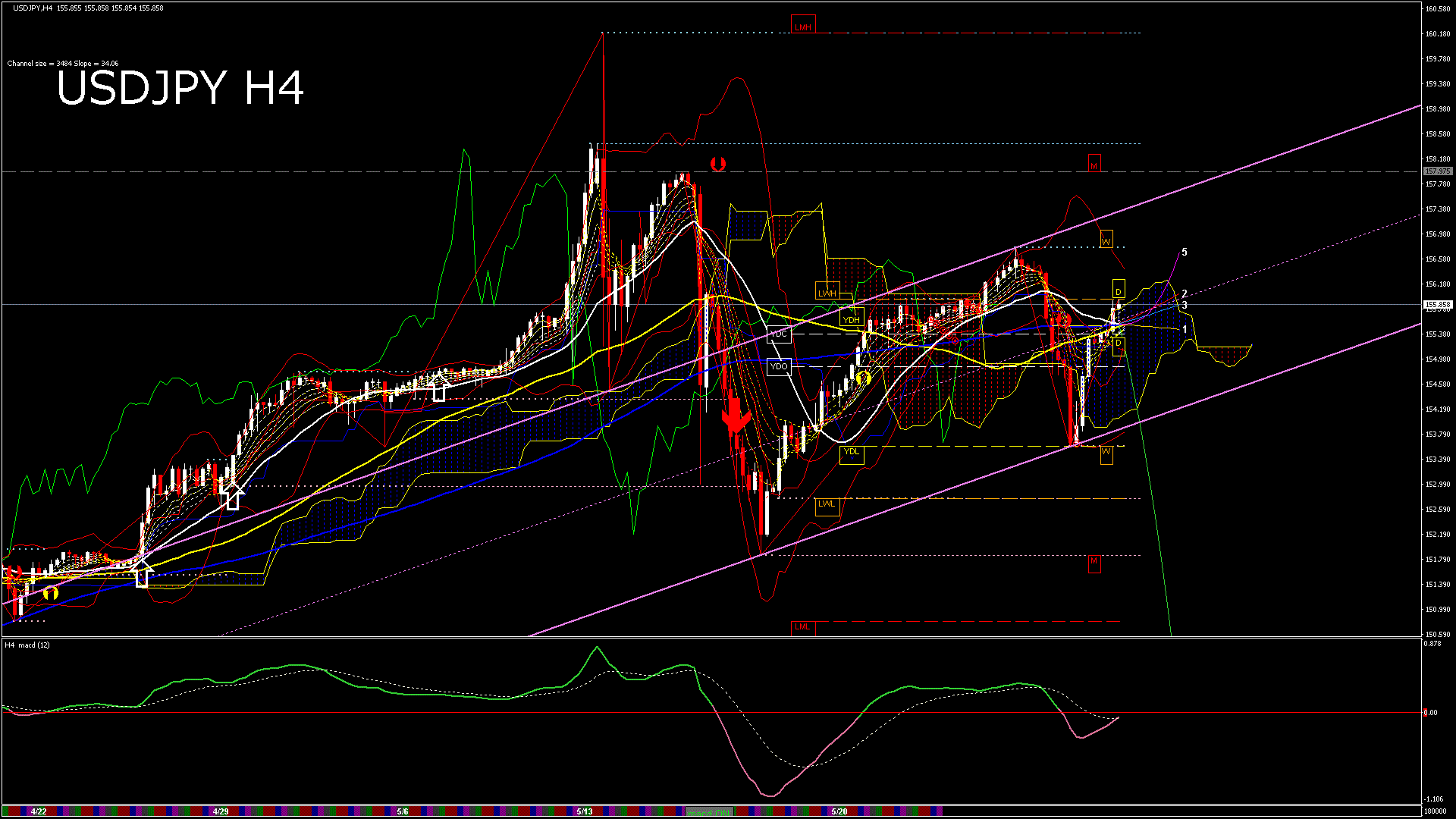Viewport: 1456px width, 819px height.
Task: Click the 5/6 date marker
Action: (402, 811)
